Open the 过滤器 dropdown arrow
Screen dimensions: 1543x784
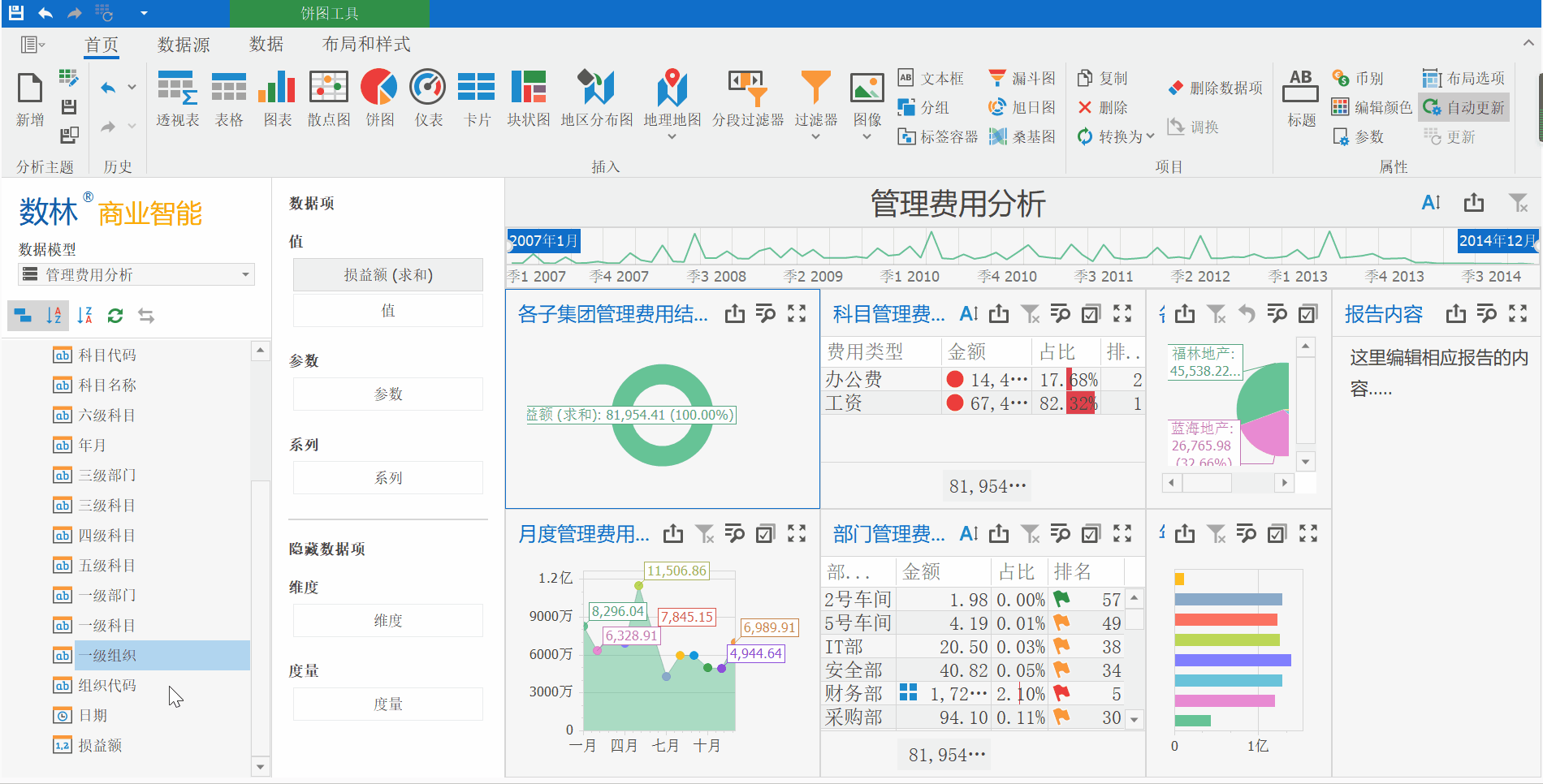(815, 136)
